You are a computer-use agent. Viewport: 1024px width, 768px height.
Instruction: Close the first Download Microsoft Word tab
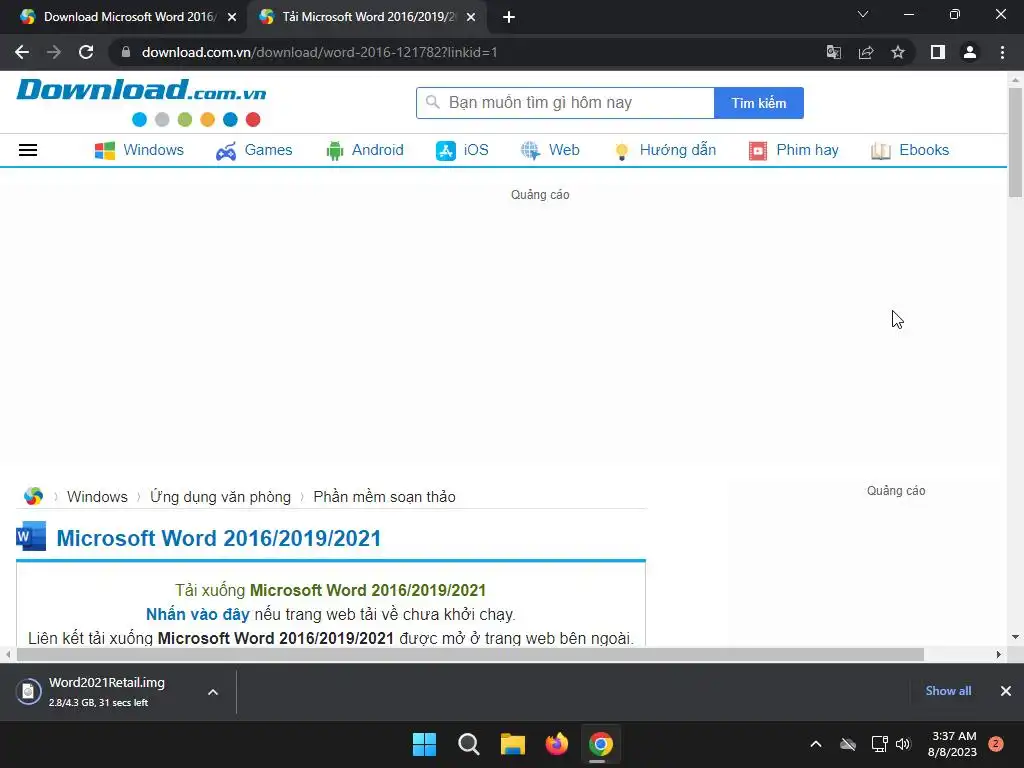[232, 18]
